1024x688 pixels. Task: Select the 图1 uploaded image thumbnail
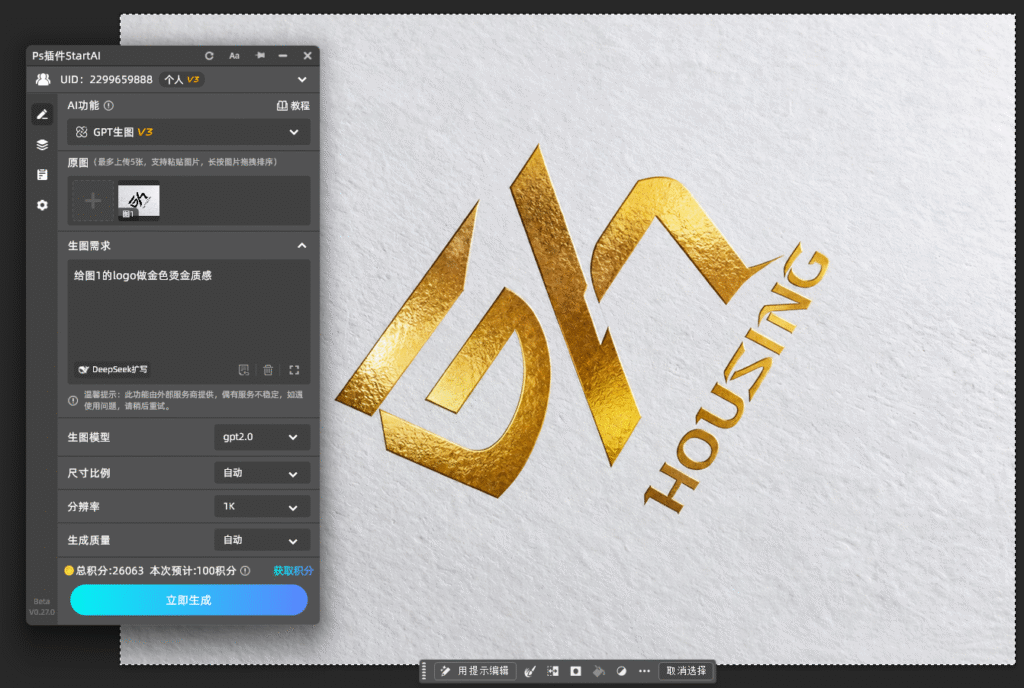coord(138,200)
